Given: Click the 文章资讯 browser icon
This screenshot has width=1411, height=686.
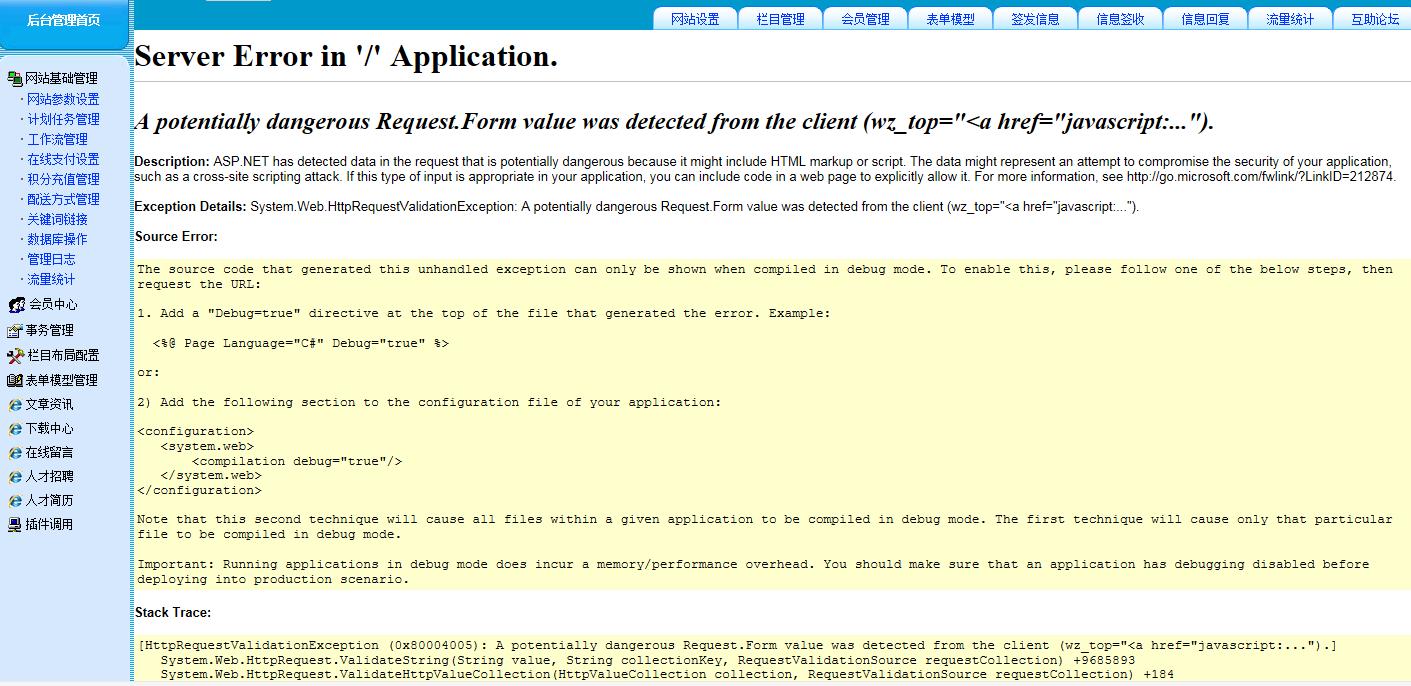Looking at the screenshot, I should tap(15, 405).
